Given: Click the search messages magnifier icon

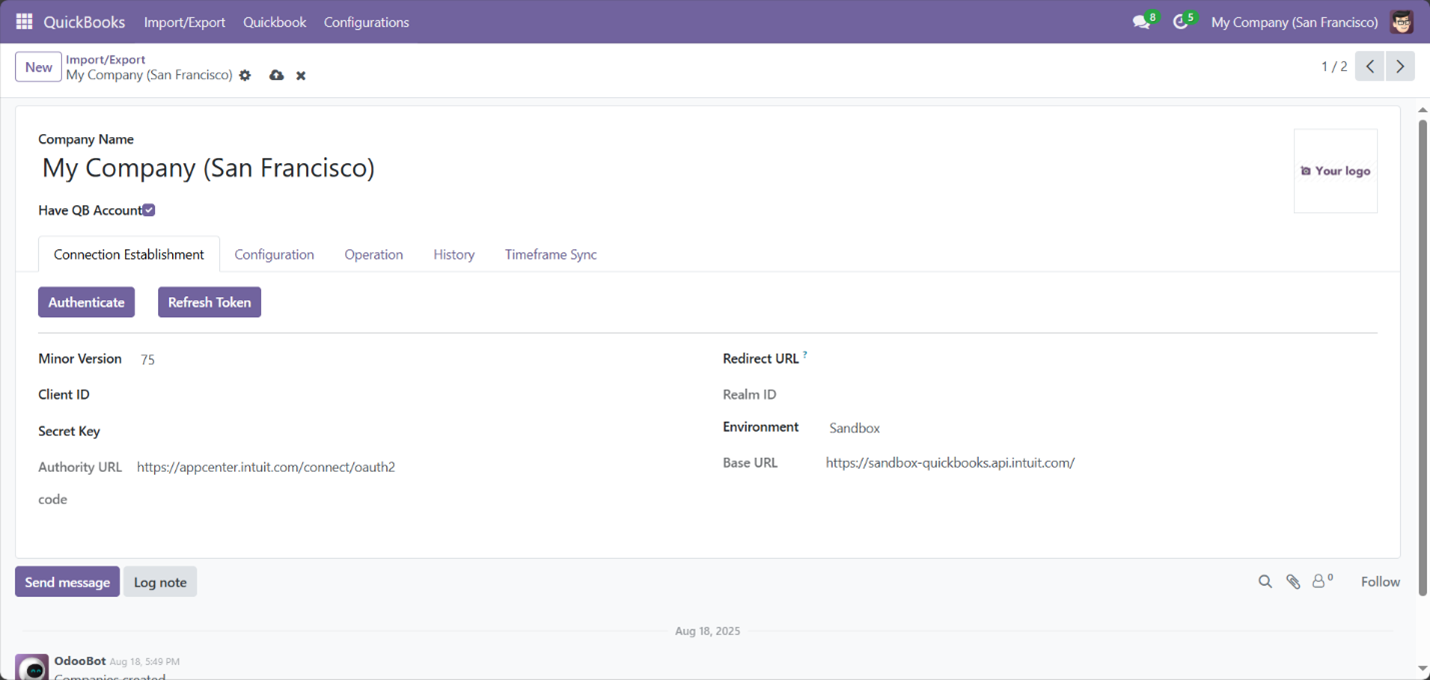Looking at the screenshot, I should (1265, 581).
